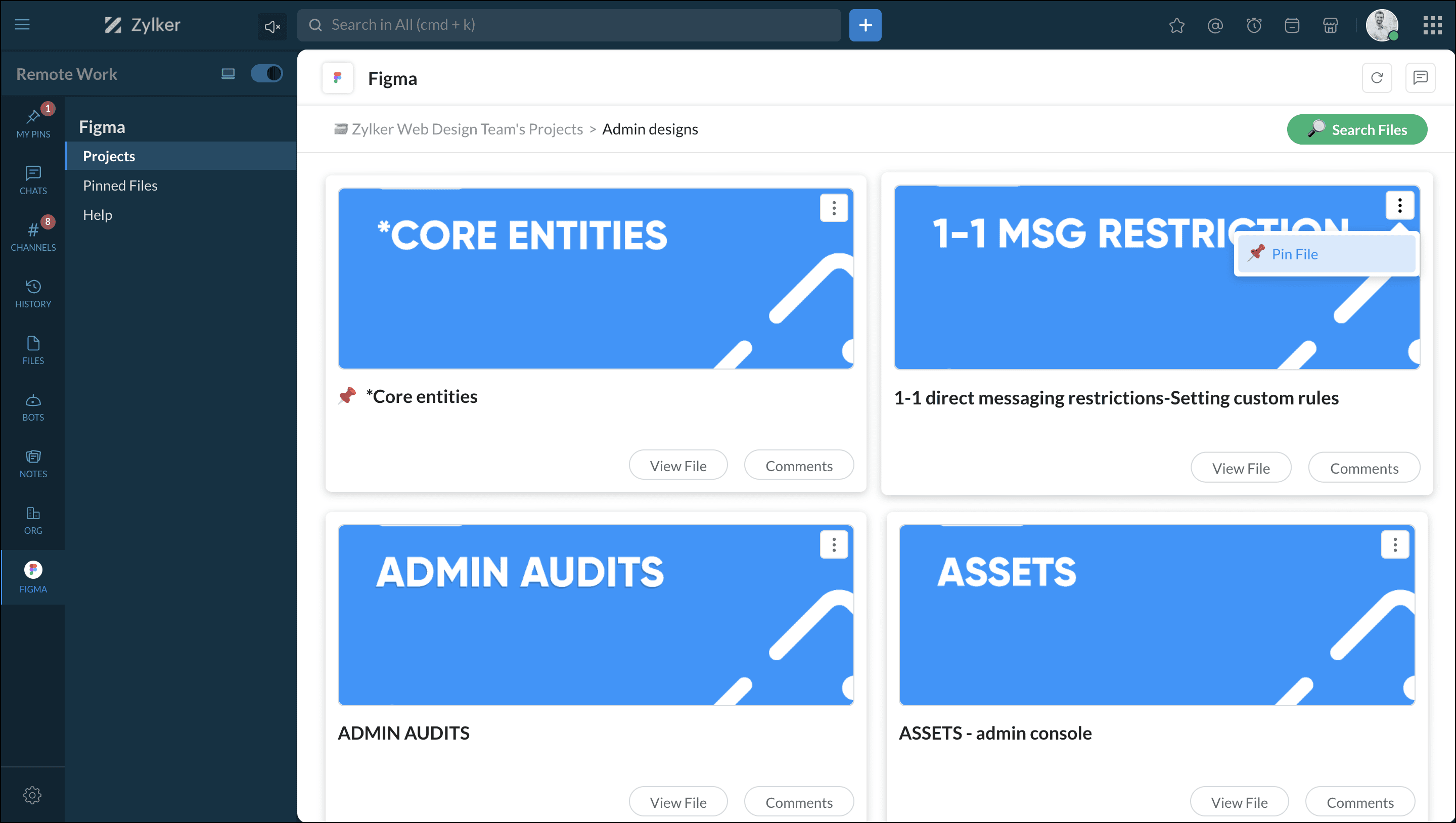Open Pinned Files in Figma sidebar
This screenshot has width=1456, height=823.
pos(120,186)
